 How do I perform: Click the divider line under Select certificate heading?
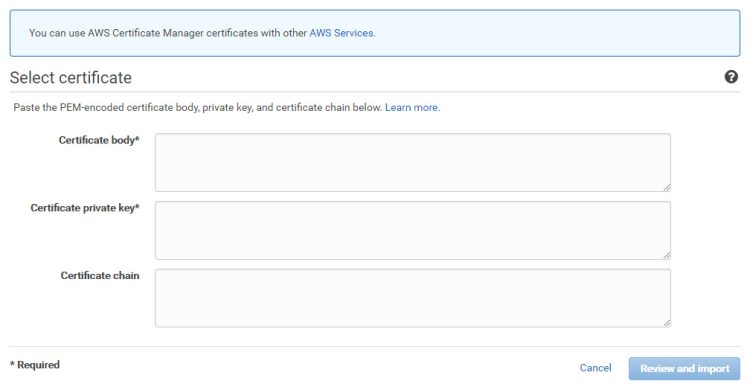pyautogui.click(x=375, y=92)
